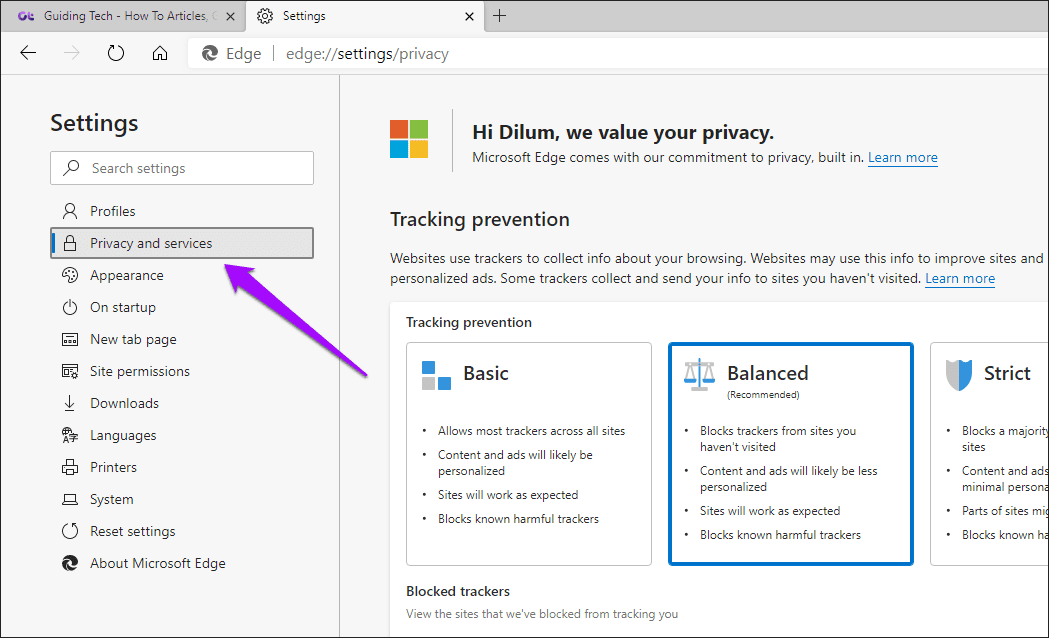Open the home page via the house icon
1049x638 pixels.
point(160,53)
